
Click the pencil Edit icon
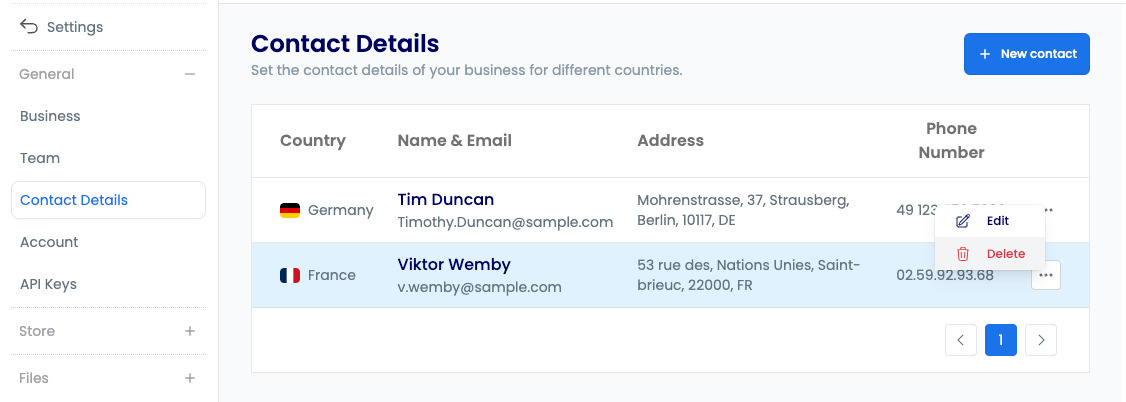coord(963,221)
